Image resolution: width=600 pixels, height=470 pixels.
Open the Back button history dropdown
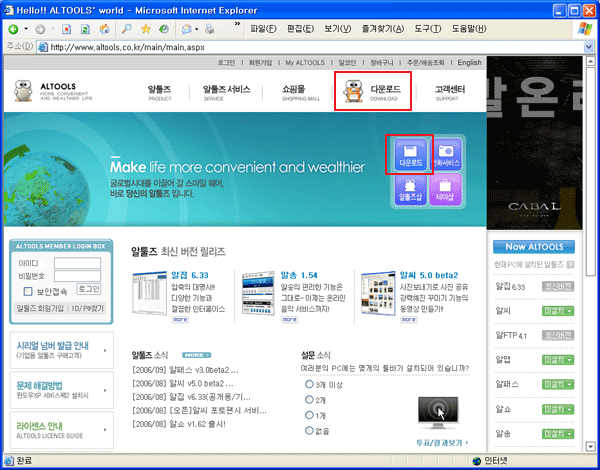coord(26,29)
